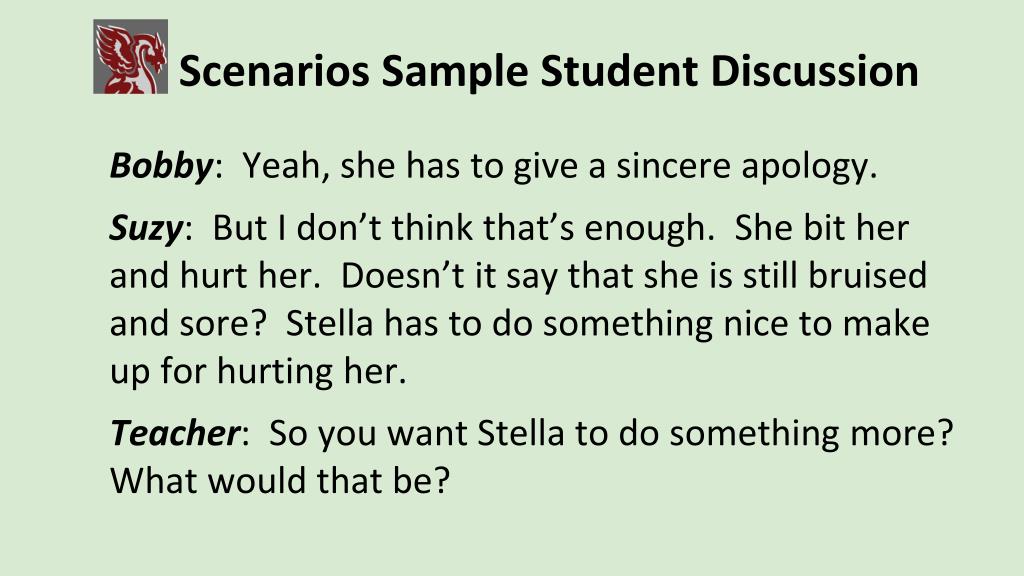Select the speaker name 'Bobby'

(x=161, y=165)
